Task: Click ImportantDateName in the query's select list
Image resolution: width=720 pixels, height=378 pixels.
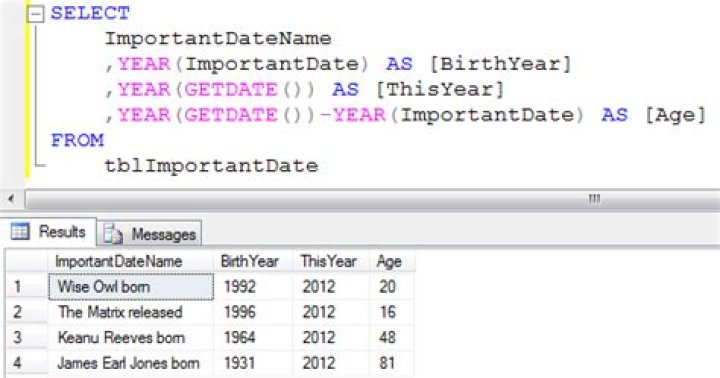Action: click(218, 39)
